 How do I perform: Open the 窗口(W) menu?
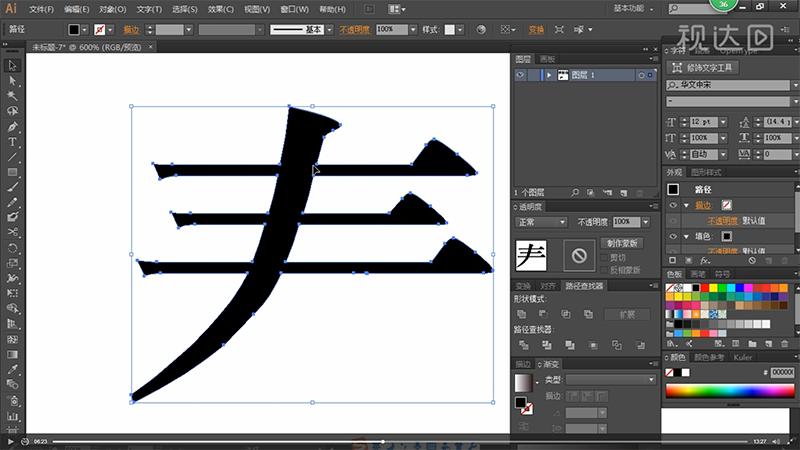tap(294, 9)
